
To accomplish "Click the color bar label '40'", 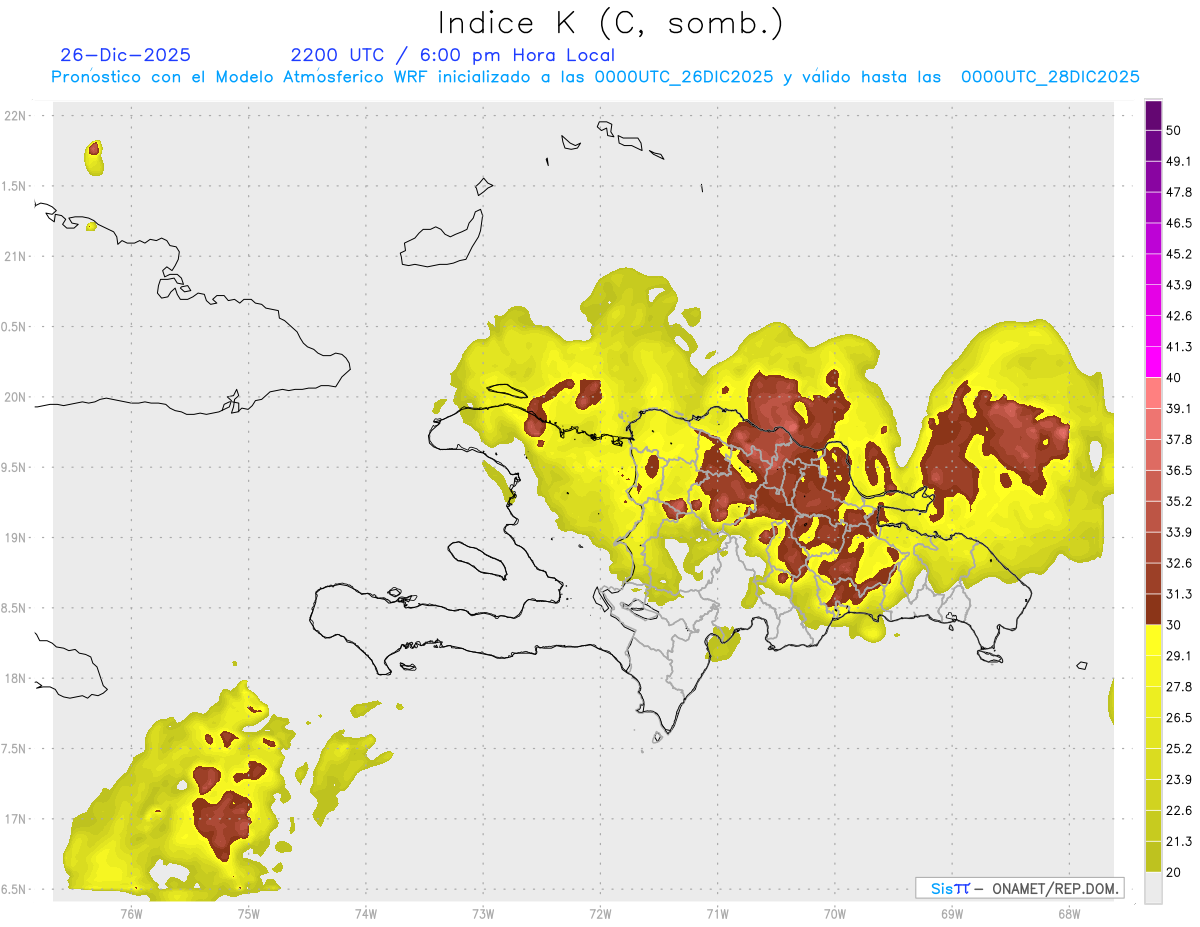I will [1174, 378].
